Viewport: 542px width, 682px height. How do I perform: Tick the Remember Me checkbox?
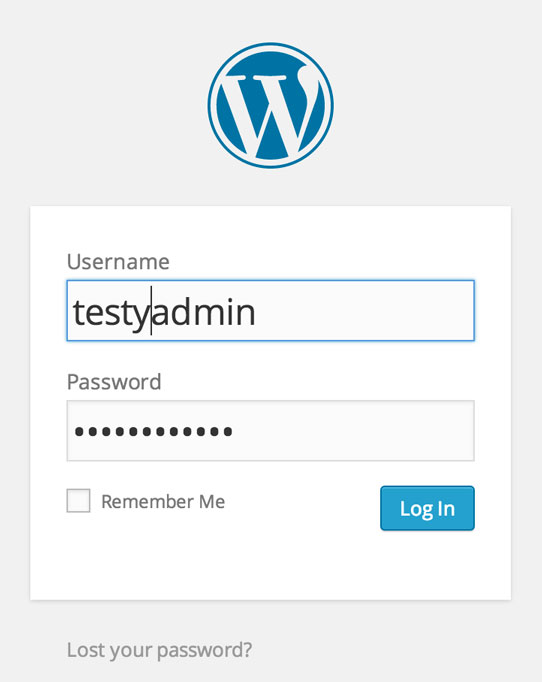click(x=78, y=501)
